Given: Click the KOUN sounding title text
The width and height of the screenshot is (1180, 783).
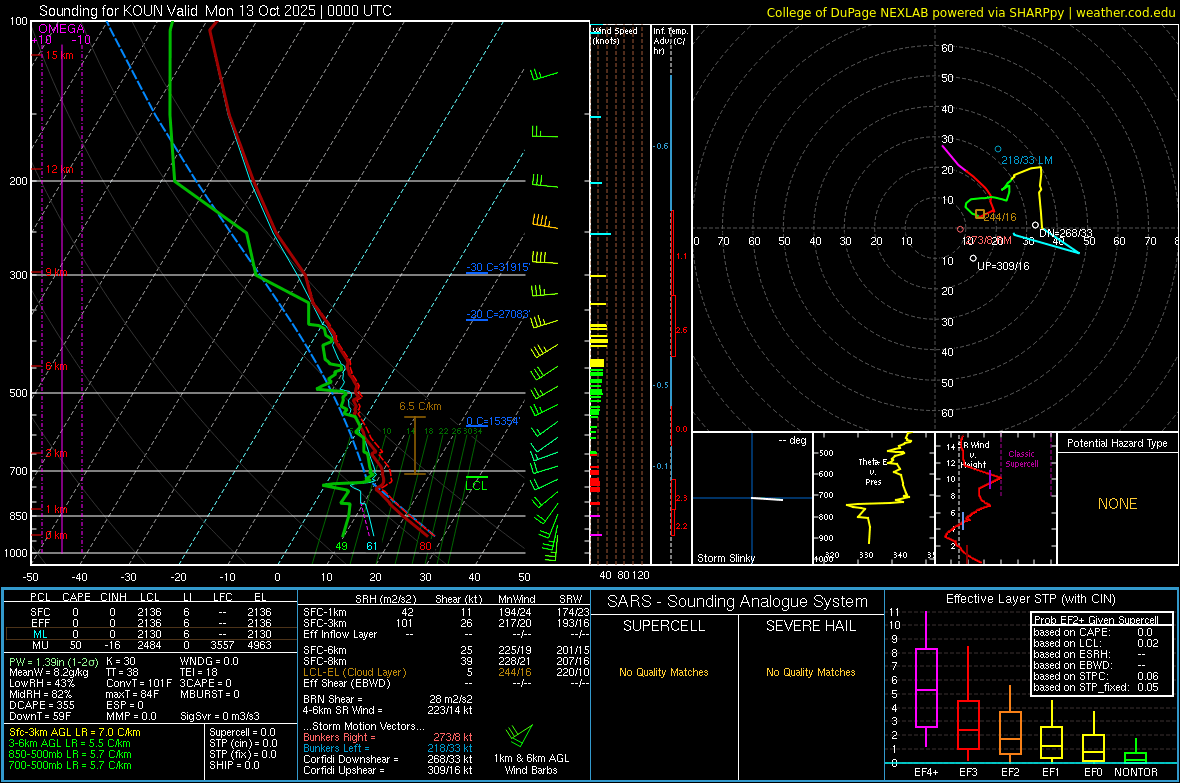Looking at the screenshot, I should click(215, 11).
